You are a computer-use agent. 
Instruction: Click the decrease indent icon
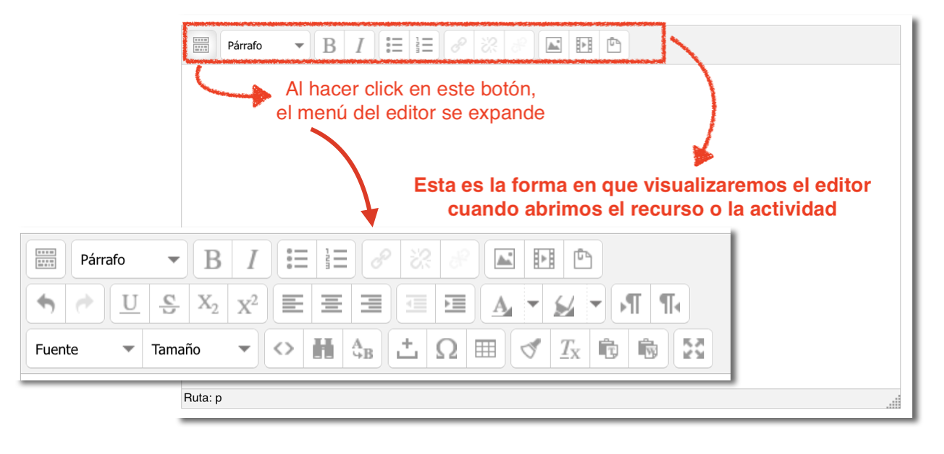416,305
